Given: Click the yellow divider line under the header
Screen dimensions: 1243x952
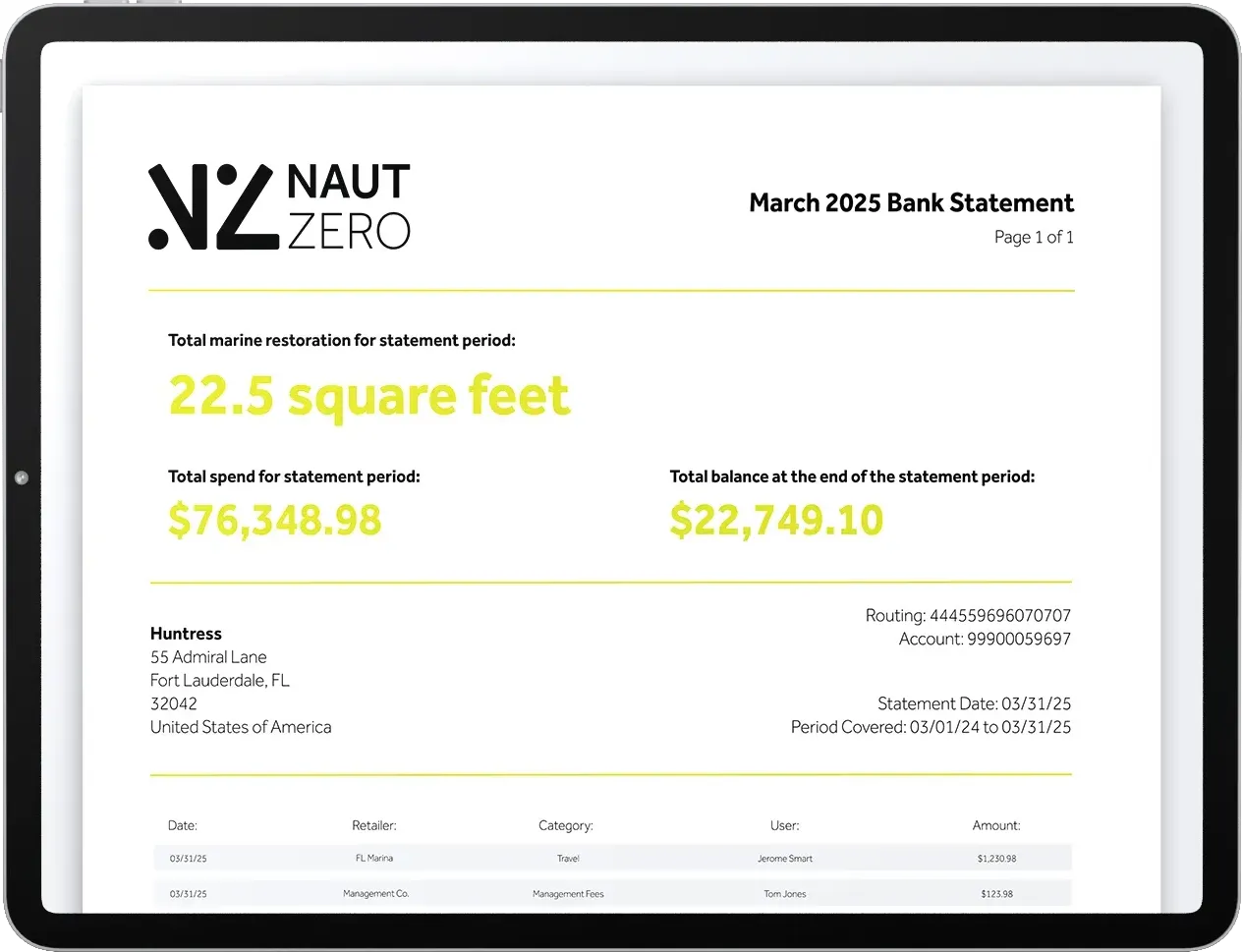Looking at the screenshot, I should pyautogui.click(x=609, y=290).
